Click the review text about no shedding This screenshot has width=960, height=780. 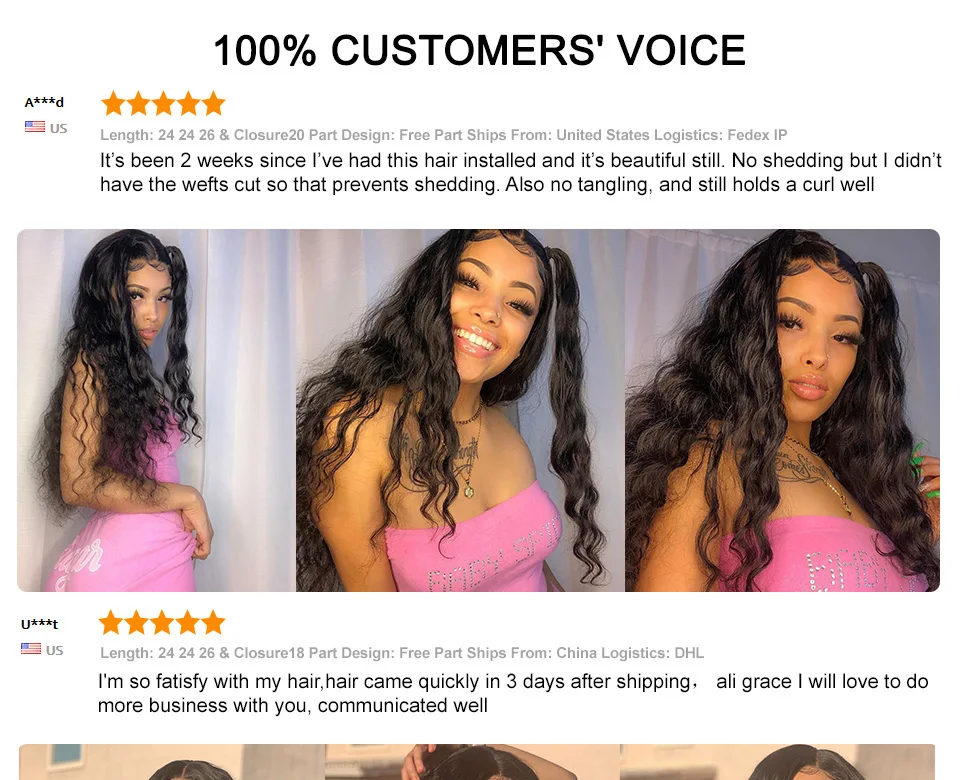pos(520,172)
